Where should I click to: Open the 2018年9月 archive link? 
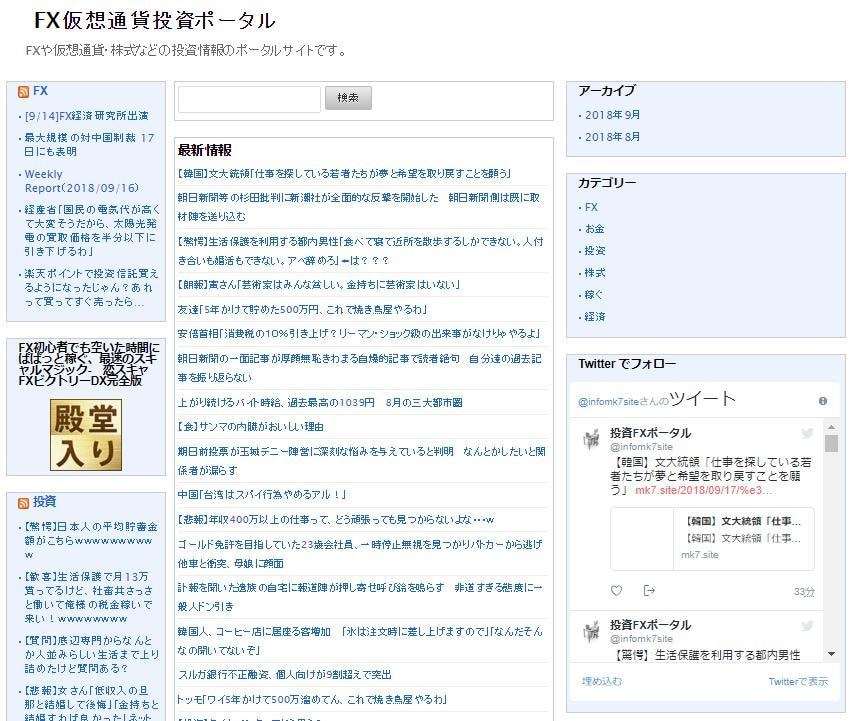coord(612,115)
